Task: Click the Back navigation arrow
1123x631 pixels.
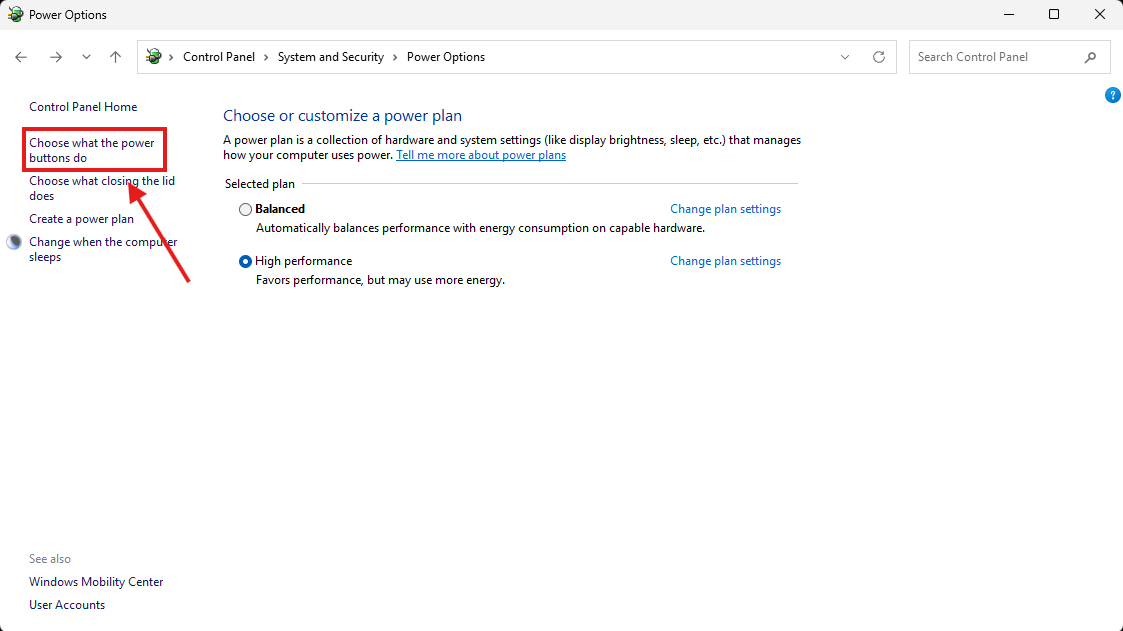Action: click(22, 57)
